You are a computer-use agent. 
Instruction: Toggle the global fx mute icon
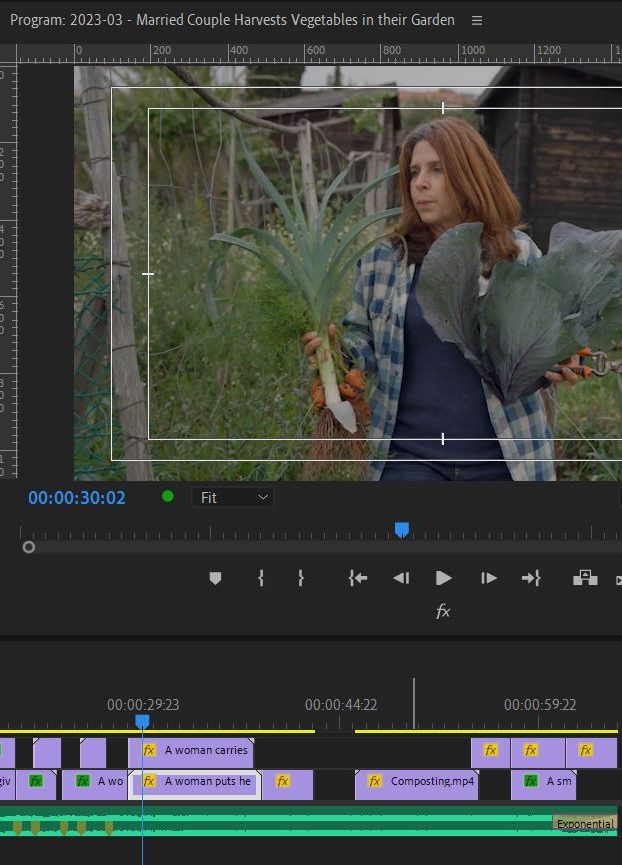pos(443,611)
